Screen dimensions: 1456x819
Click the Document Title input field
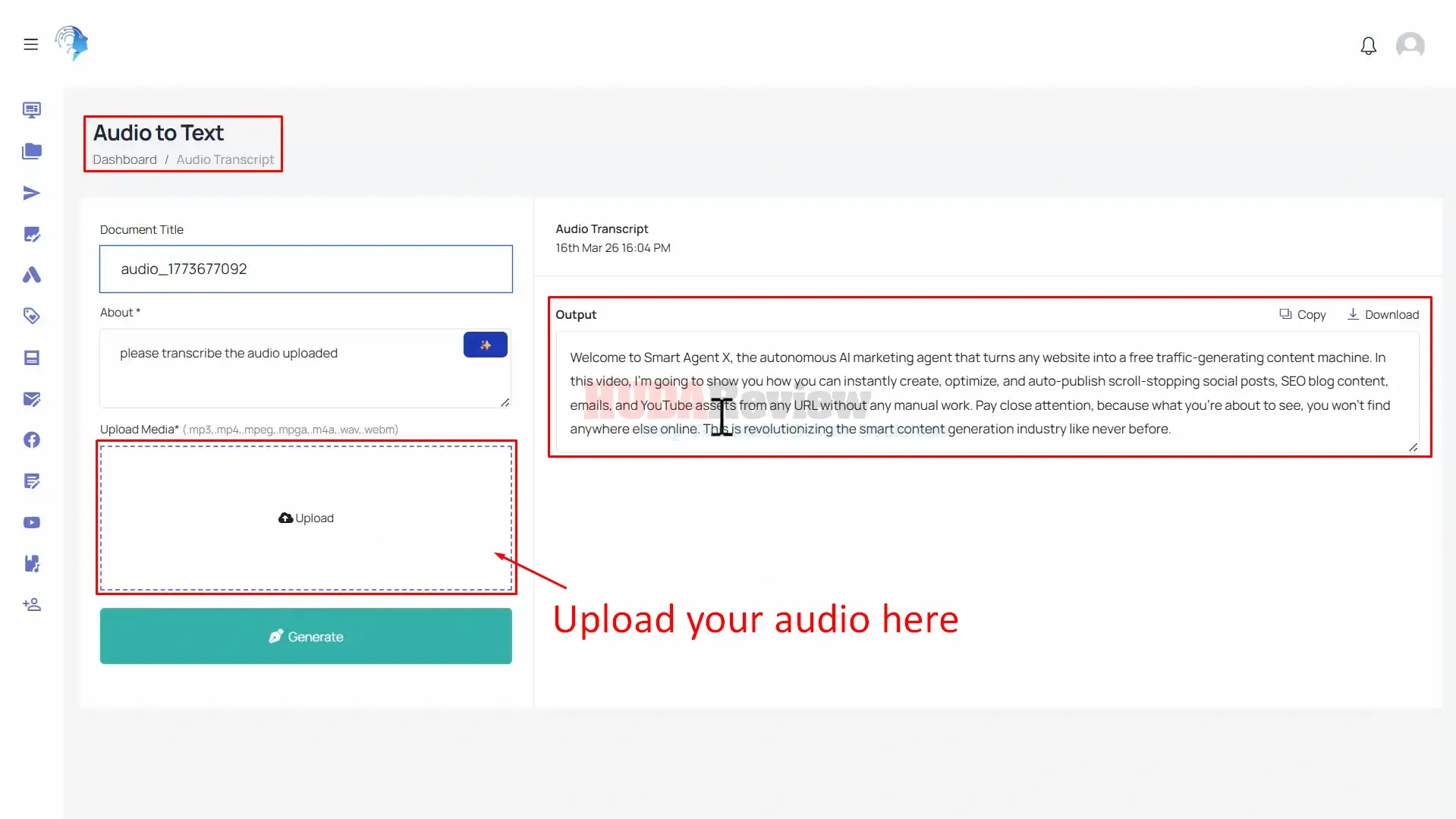(x=306, y=269)
